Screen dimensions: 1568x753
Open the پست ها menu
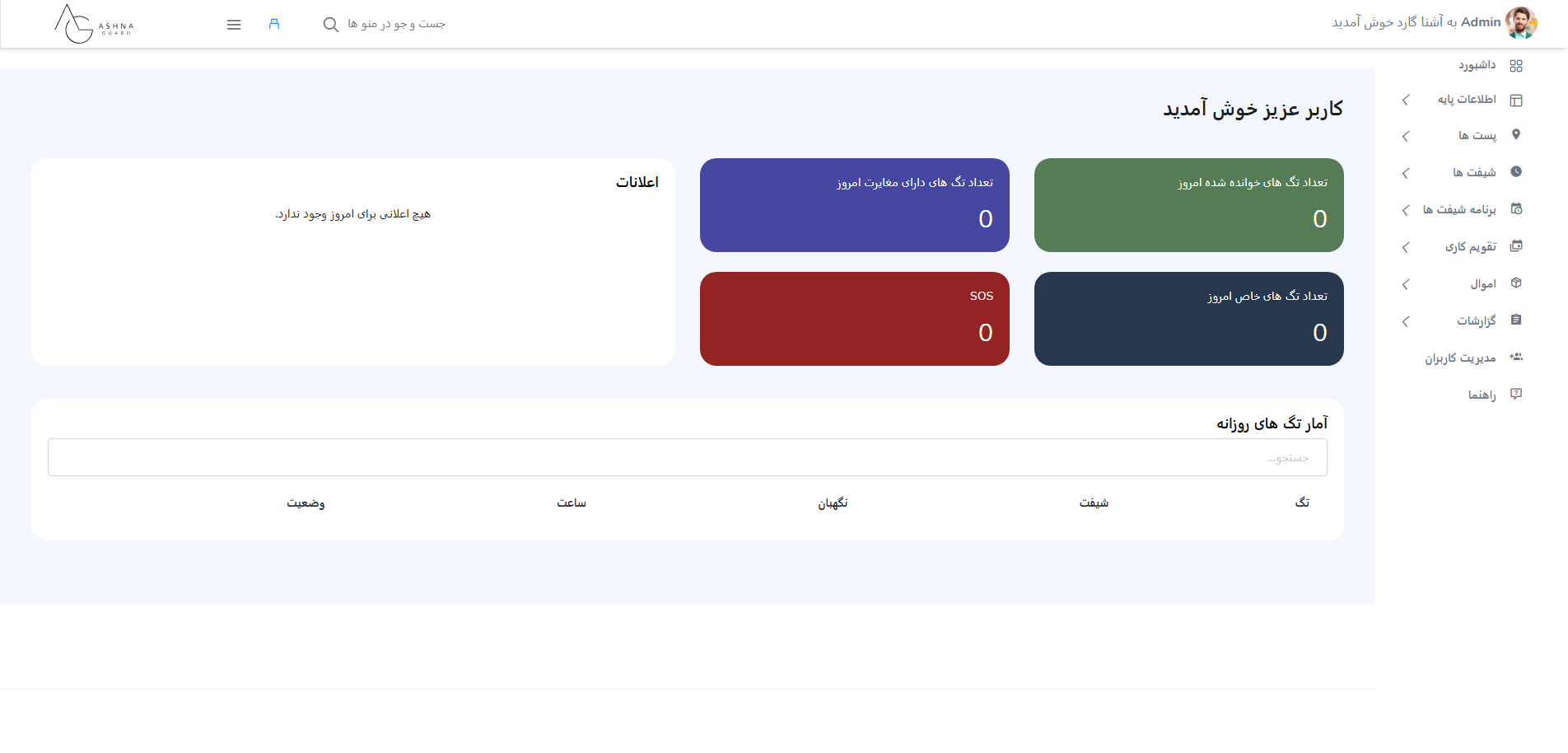[1477, 135]
